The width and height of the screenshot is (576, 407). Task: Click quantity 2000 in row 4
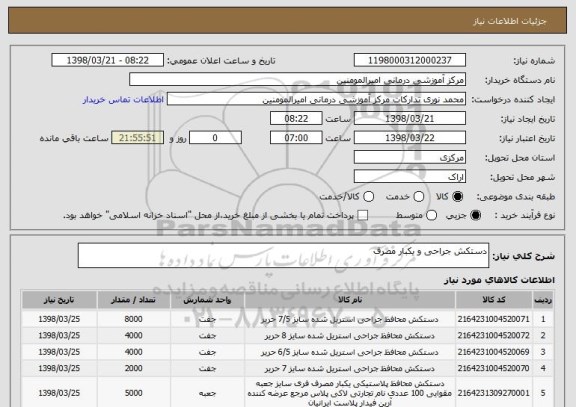(133, 368)
